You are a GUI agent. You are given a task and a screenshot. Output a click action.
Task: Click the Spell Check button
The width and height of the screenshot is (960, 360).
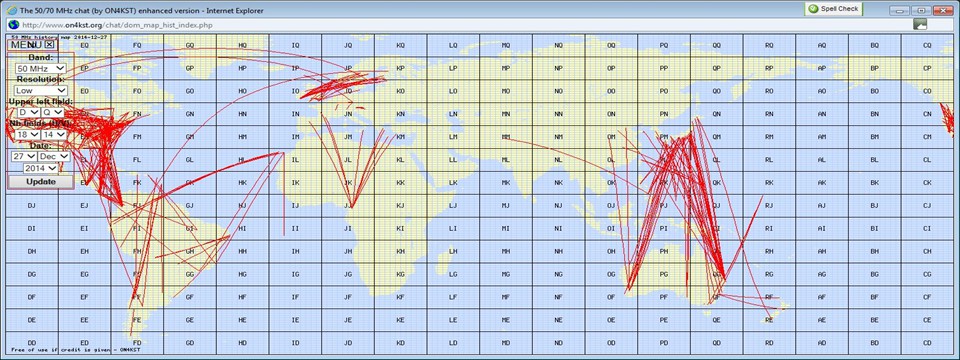833,9
